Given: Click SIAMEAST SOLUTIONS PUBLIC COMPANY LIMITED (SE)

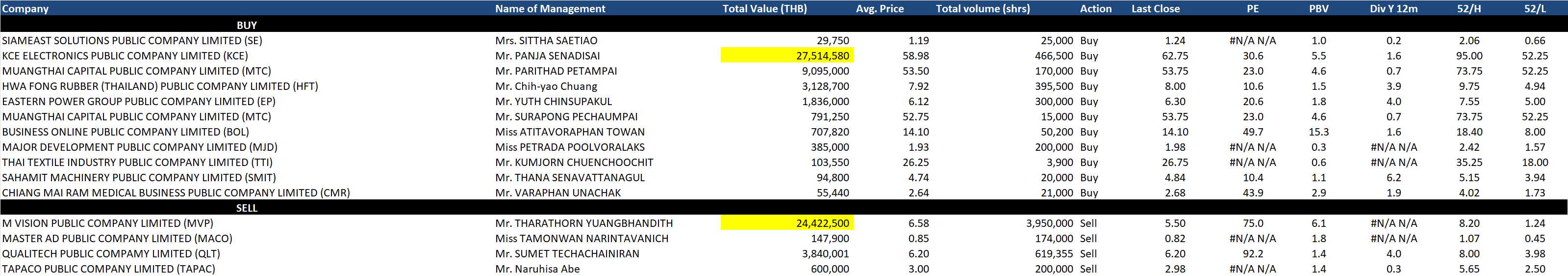Looking at the screenshot, I should tap(132, 40).
